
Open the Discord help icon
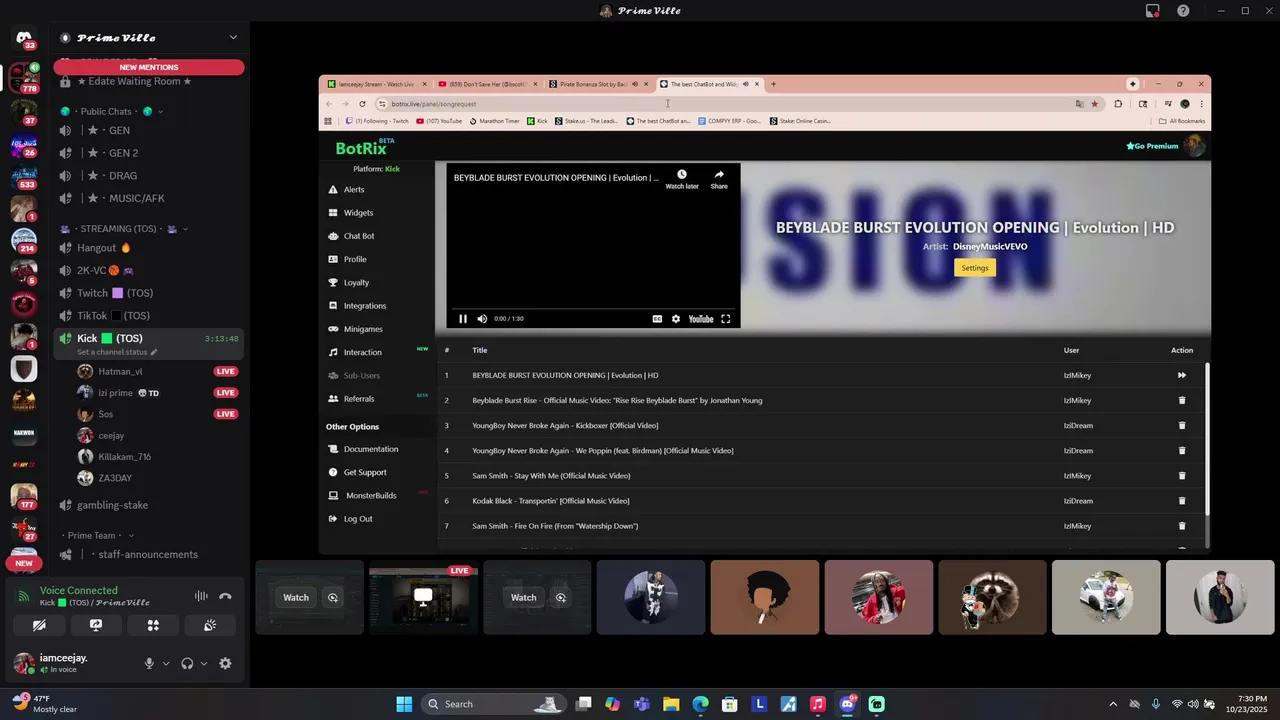[1183, 10]
